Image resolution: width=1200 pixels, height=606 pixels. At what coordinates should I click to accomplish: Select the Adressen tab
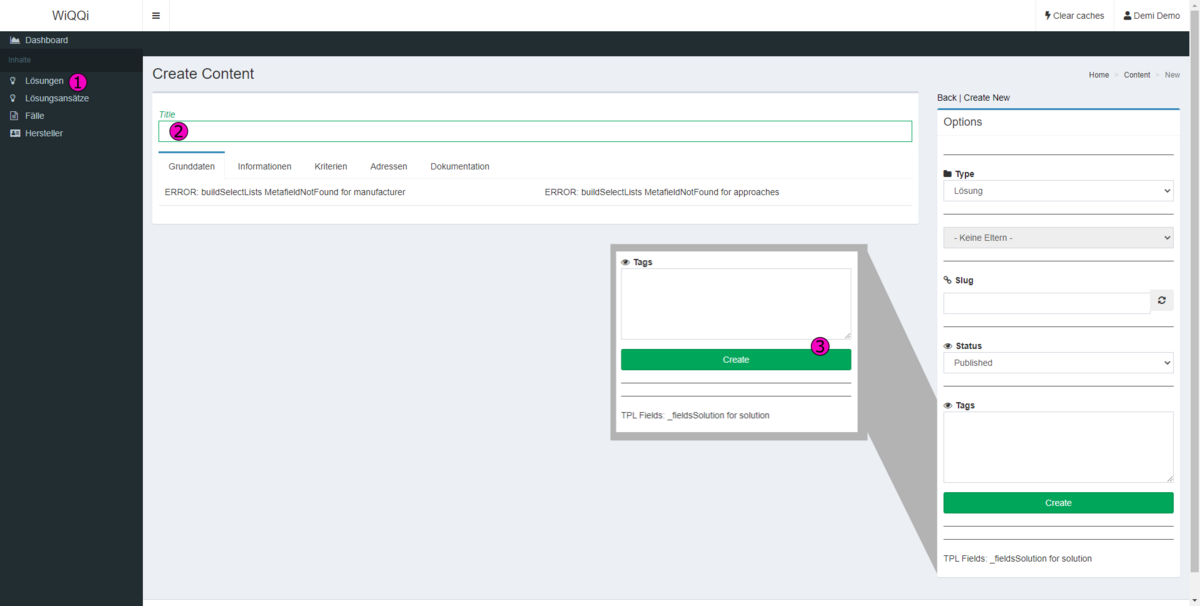[x=388, y=166]
